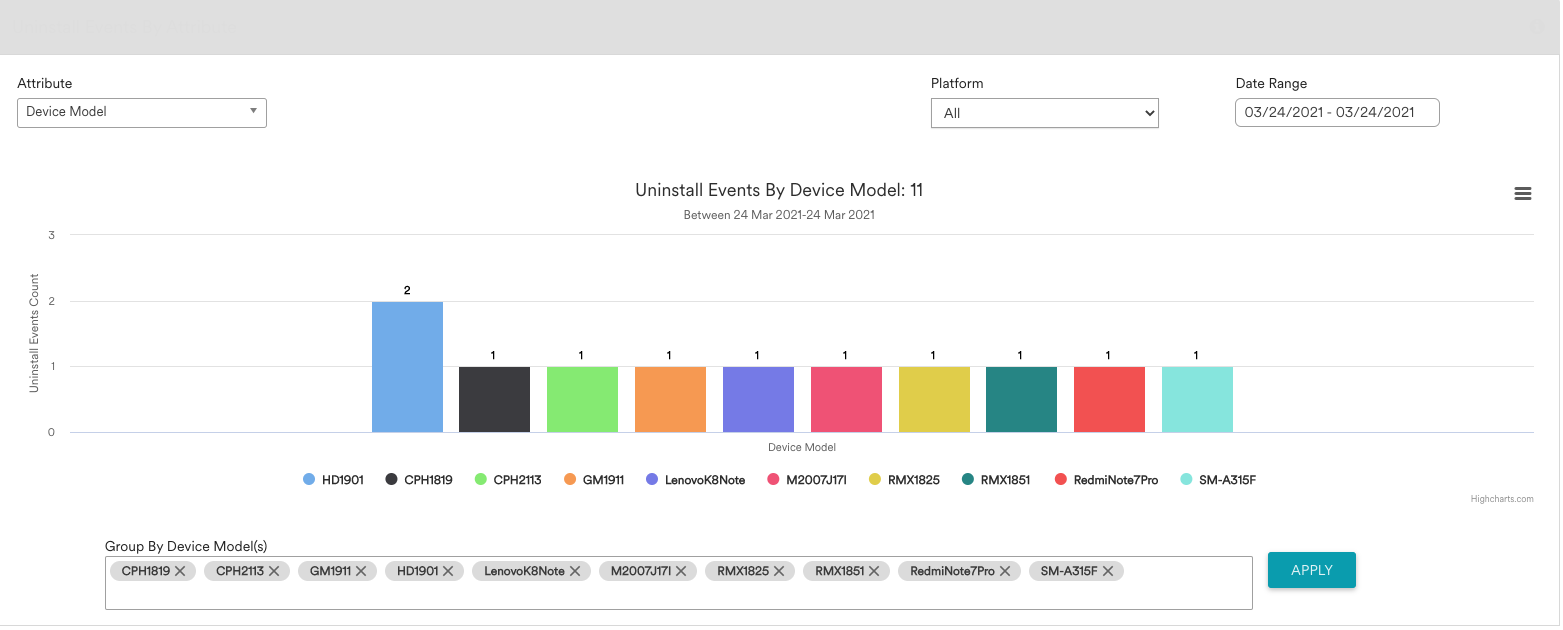Open the Highcharts.com credit link

coord(1501,499)
